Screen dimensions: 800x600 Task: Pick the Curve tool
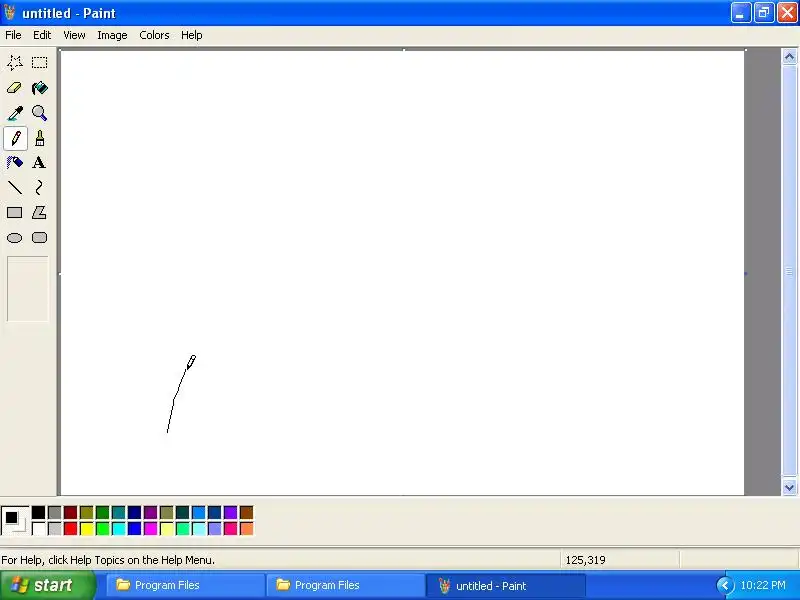pyautogui.click(x=39, y=188)
